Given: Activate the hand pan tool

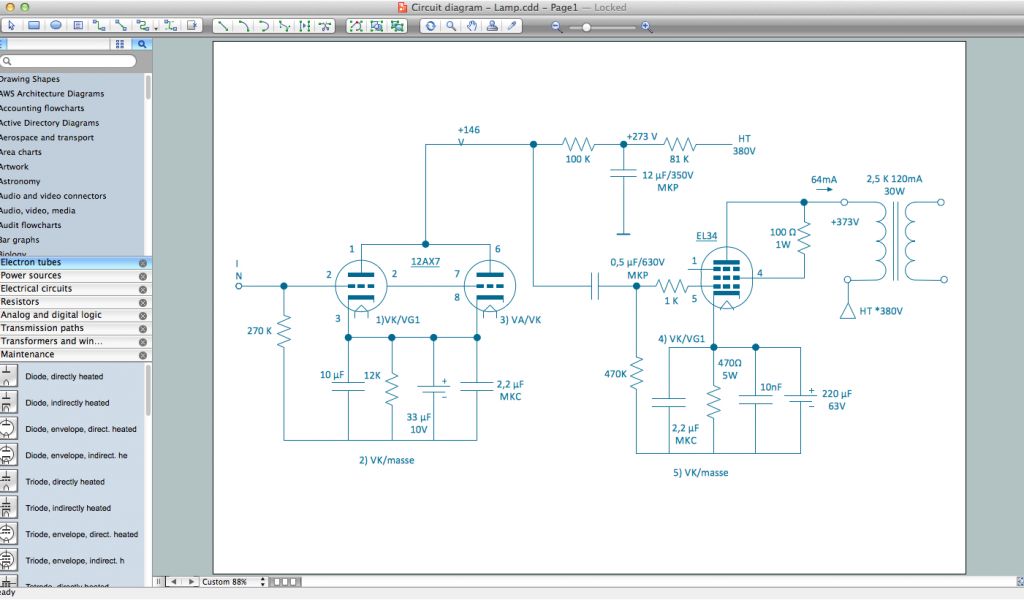Looking at the screenshot, I should (472, 26).
